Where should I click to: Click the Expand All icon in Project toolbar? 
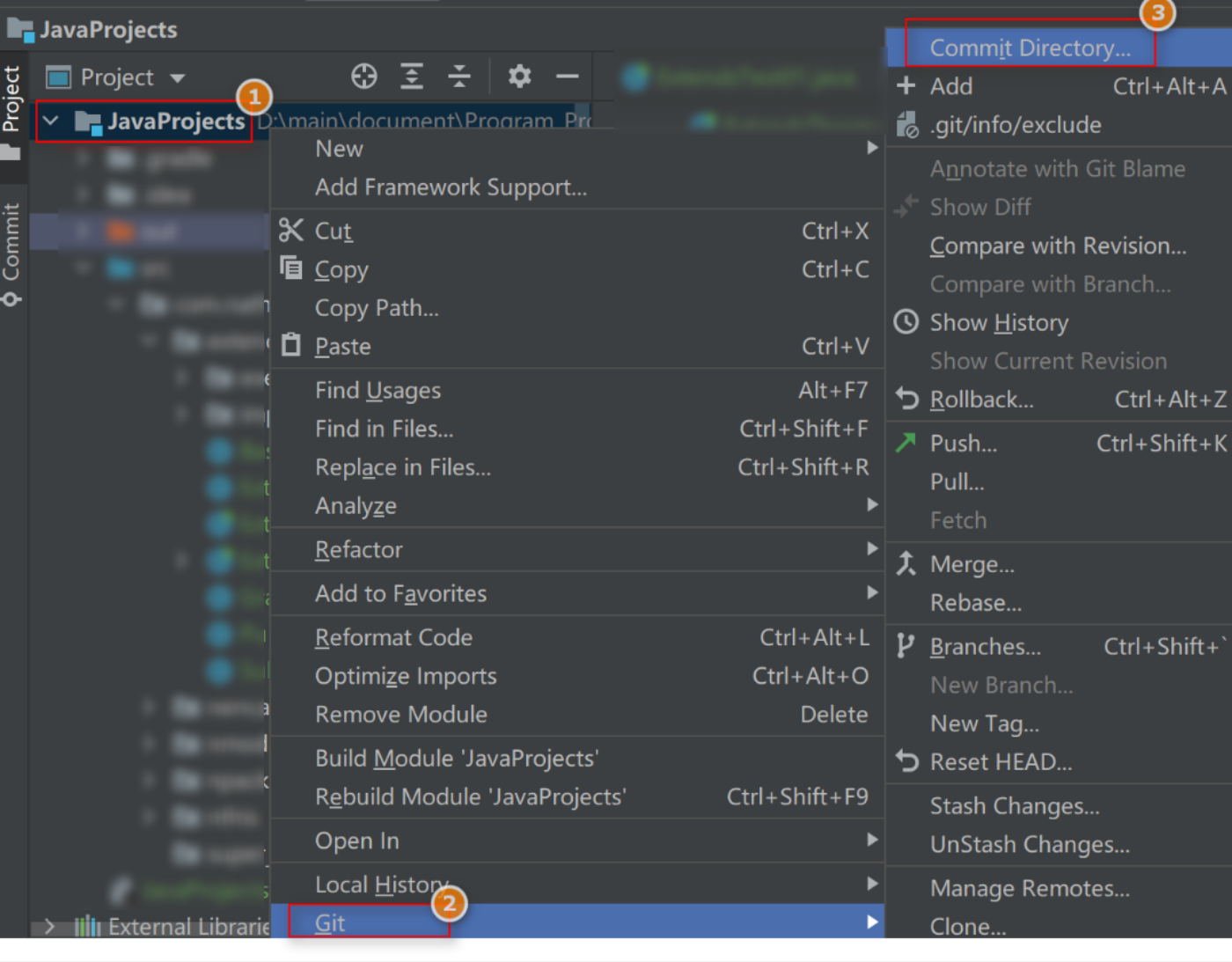tap(411, 77)
